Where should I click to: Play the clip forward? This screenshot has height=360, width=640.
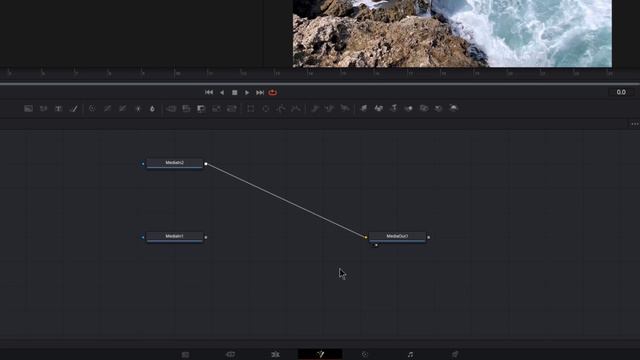pyautogui.click(x=247, y=93)
